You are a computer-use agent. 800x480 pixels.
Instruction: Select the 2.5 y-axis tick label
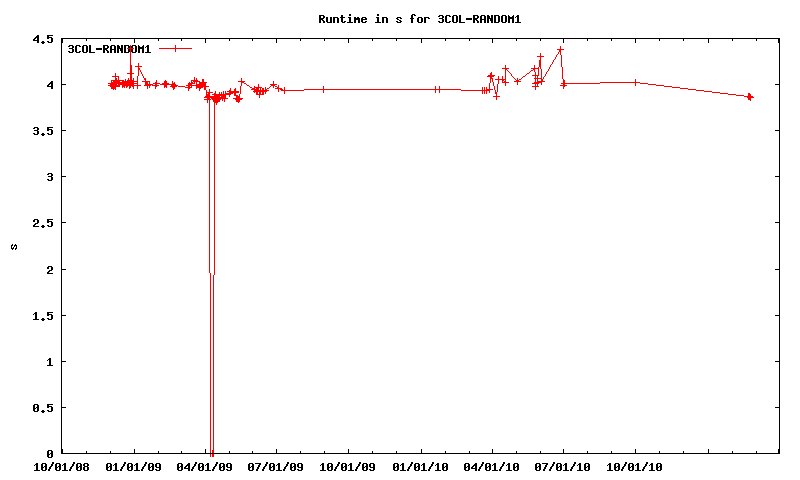pos(43,223)
